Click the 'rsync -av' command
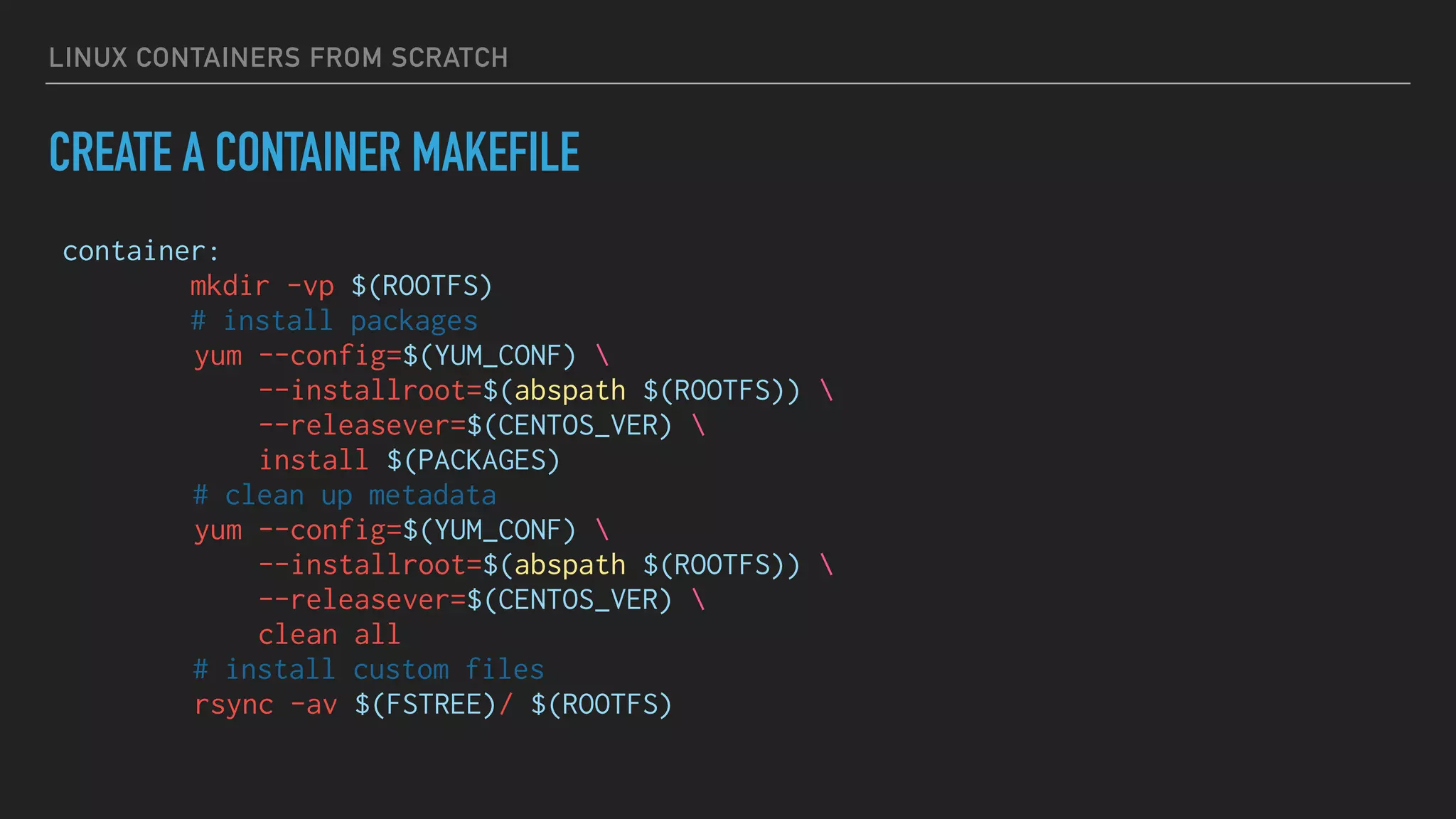 (265, 704)
